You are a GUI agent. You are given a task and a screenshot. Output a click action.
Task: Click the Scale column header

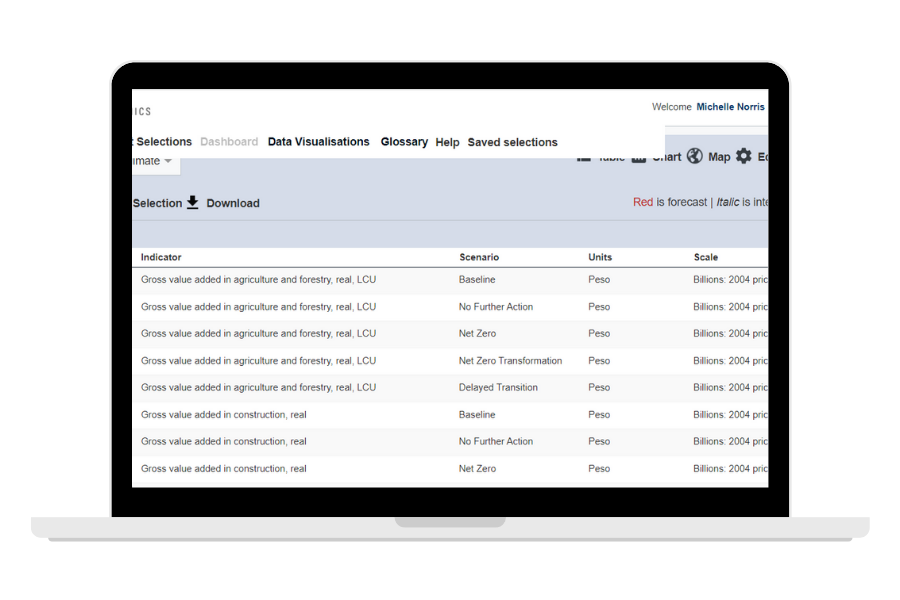(x=706, y=257)
